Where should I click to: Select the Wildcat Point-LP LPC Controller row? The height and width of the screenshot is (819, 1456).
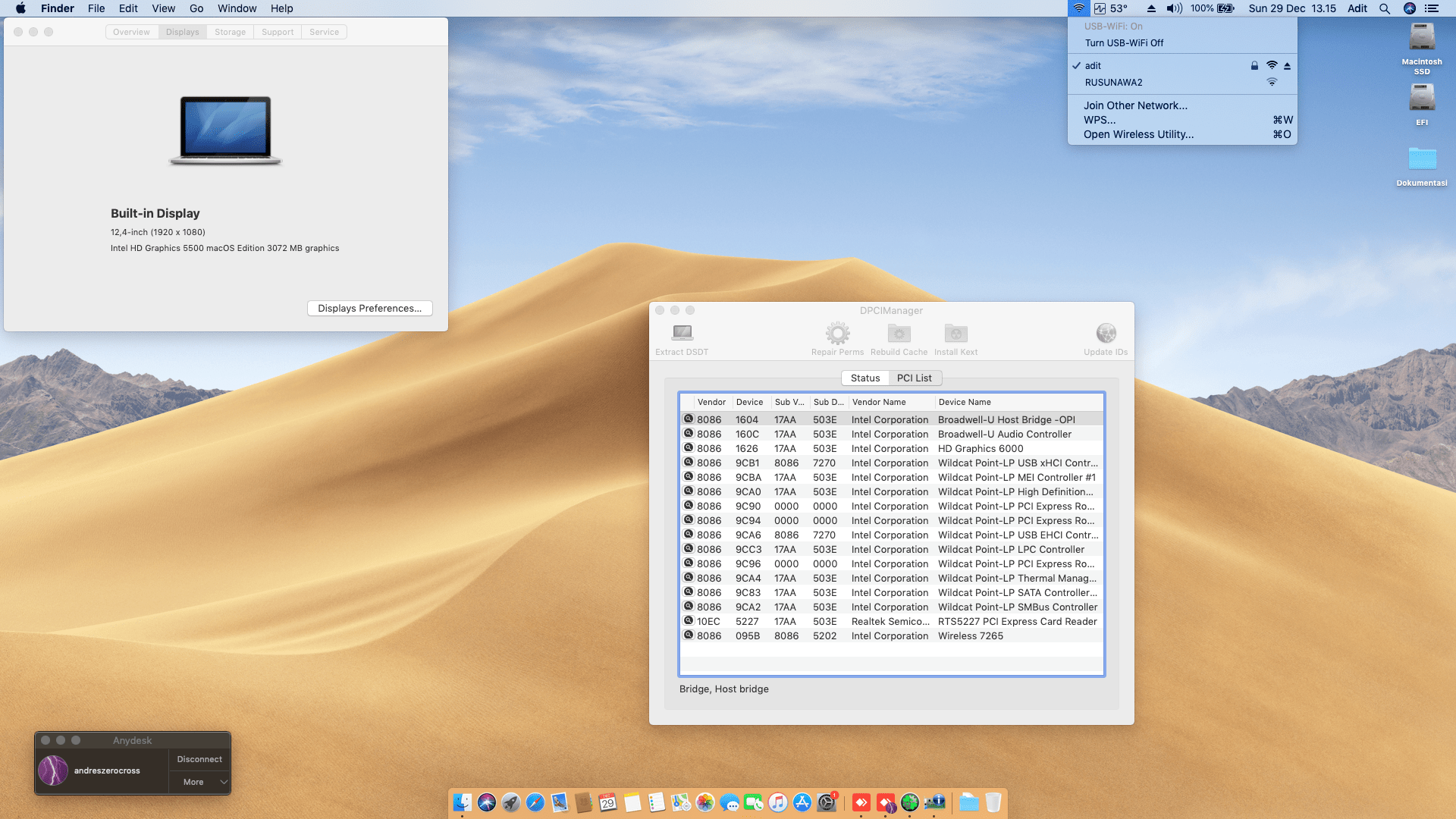(892, 549)
